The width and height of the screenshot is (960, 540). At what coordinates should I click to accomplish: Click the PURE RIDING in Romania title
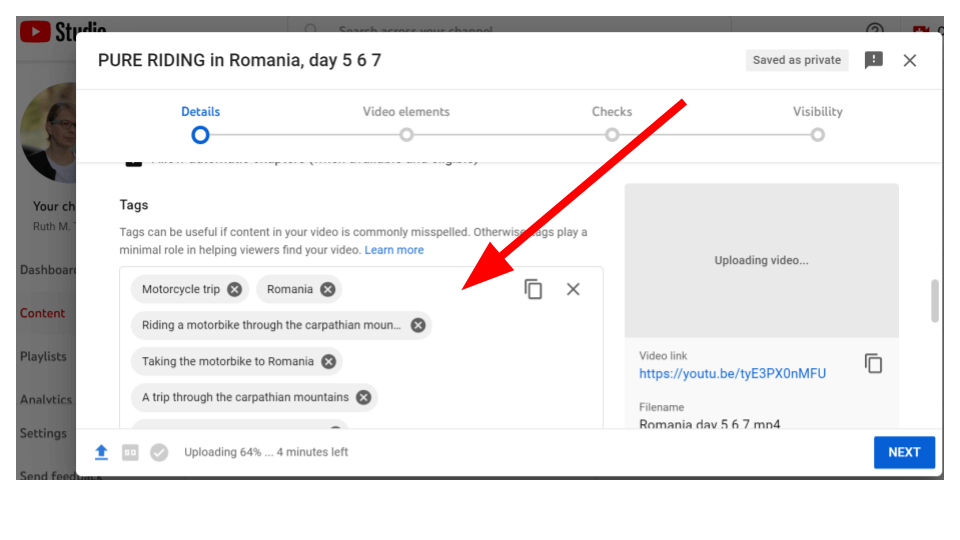239,60
